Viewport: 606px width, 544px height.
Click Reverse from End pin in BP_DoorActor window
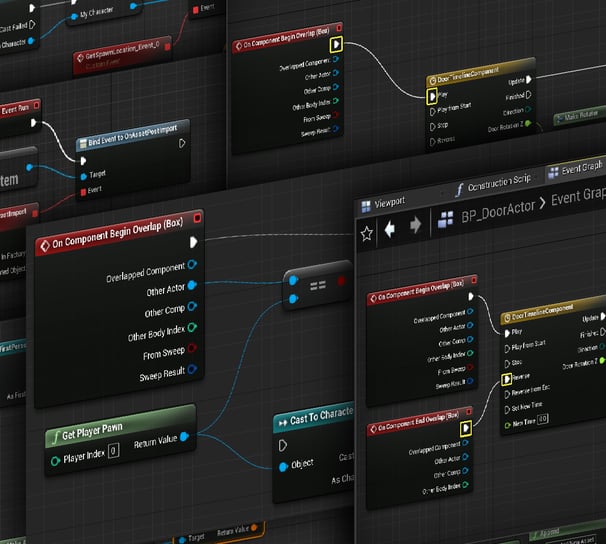click(x=507, y=394)
